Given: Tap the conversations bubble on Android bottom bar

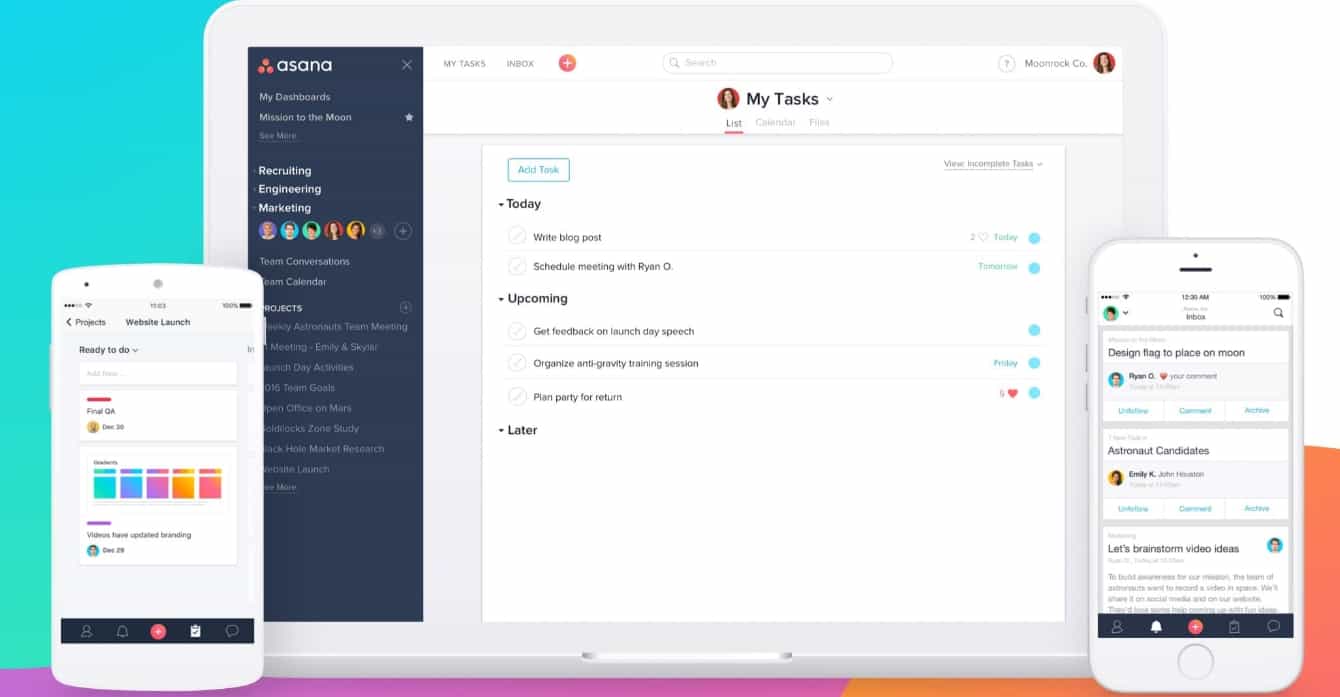Looking at the screenshot, I should click(x=232, y=631).
